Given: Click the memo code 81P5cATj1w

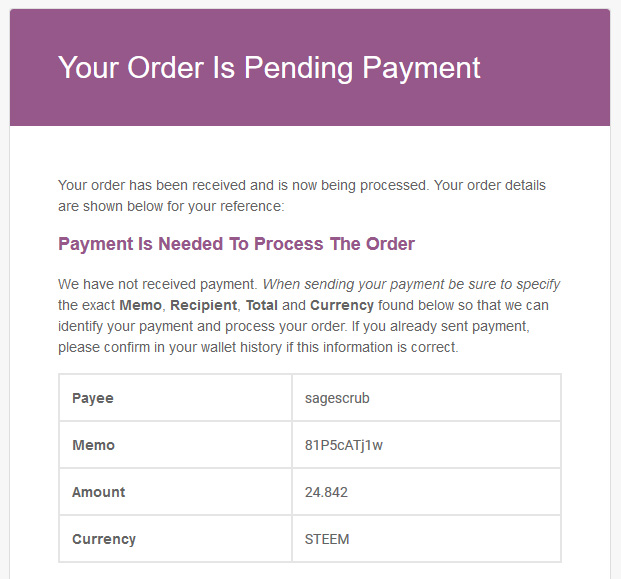Looking at the screenshot, I should (343, 445).
